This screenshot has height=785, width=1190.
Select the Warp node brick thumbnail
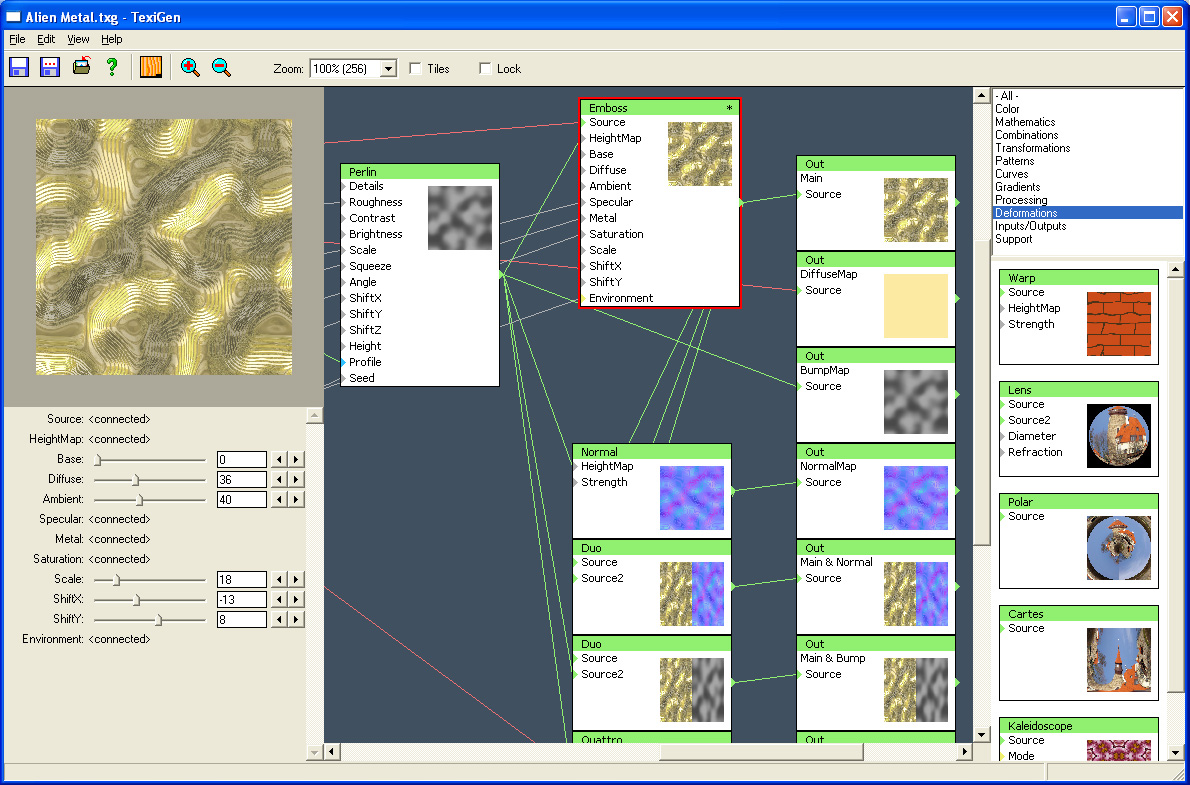[x=1118, y=324]
